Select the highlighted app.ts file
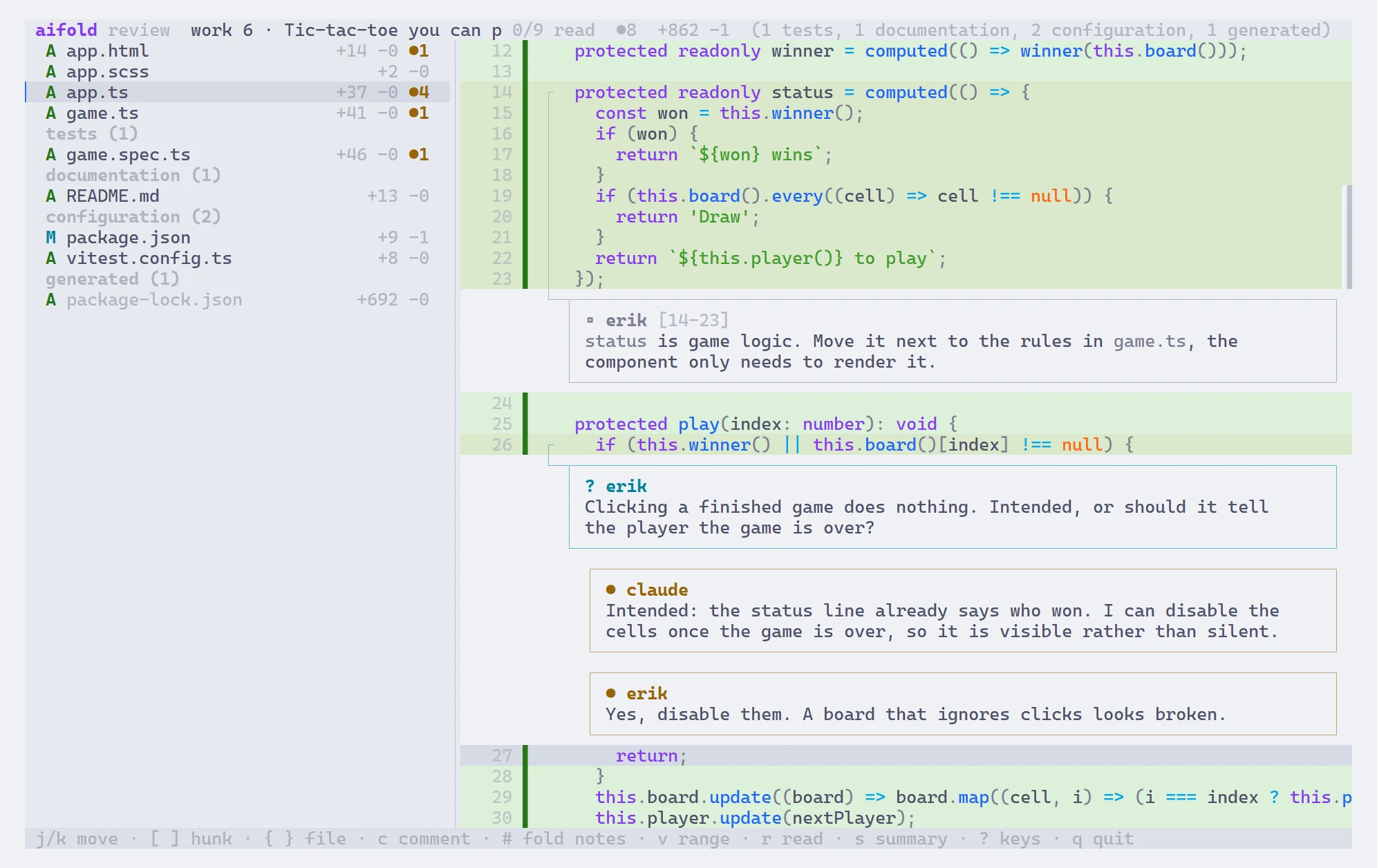 (237, 93)
